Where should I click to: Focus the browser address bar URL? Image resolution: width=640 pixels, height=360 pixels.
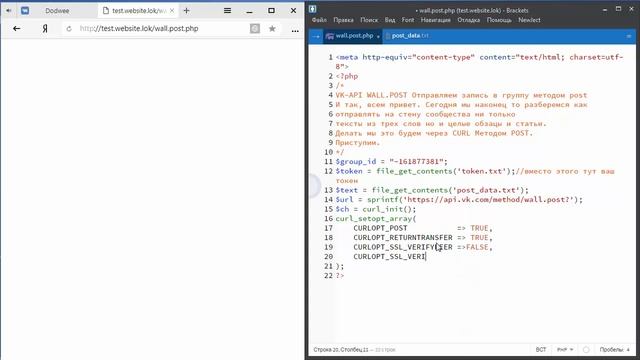139,29
